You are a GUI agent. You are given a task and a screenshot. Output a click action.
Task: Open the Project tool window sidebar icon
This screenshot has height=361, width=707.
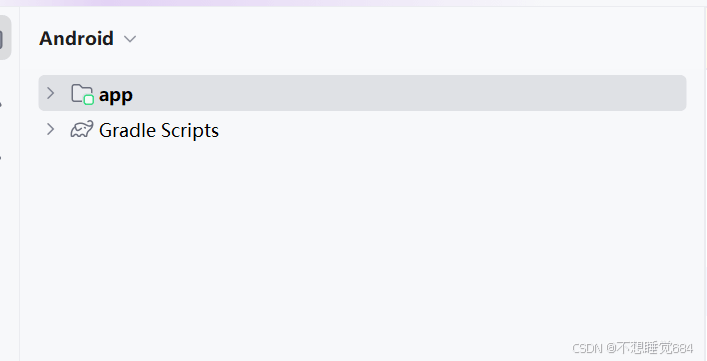tap(5, 38)
